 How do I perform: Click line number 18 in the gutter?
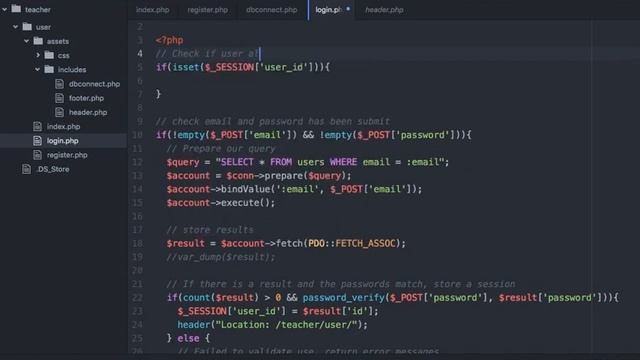pyautogui.click(x=138, y=244)
